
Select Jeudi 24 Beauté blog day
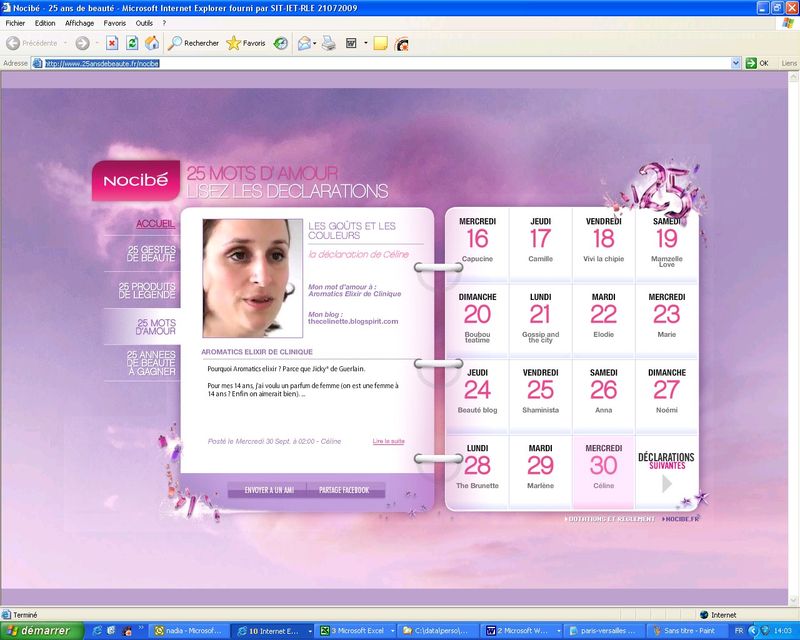click(477, 395)
